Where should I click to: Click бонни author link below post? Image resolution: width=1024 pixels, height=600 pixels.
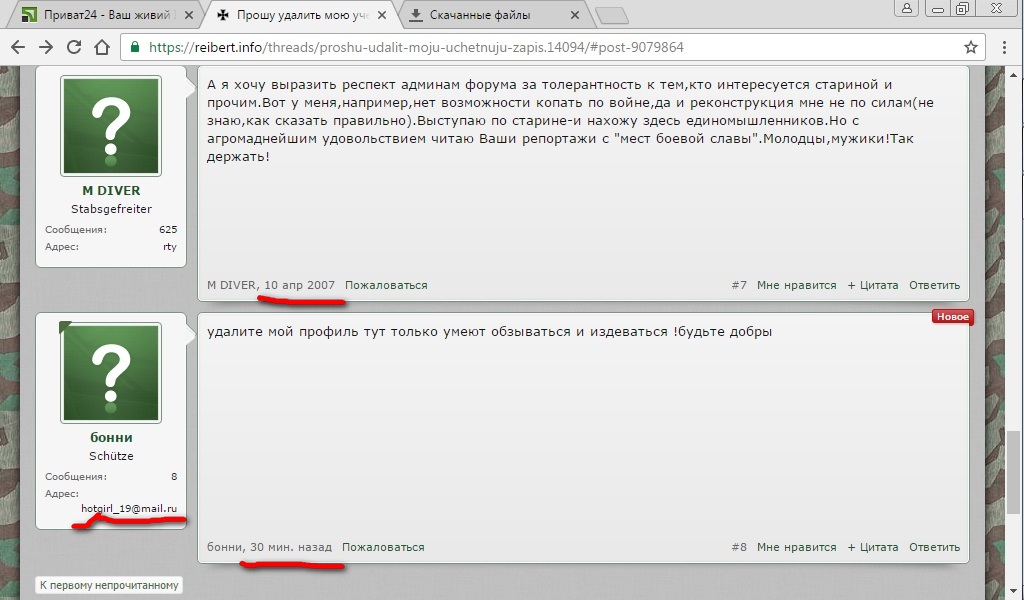[x=225, y=547]
